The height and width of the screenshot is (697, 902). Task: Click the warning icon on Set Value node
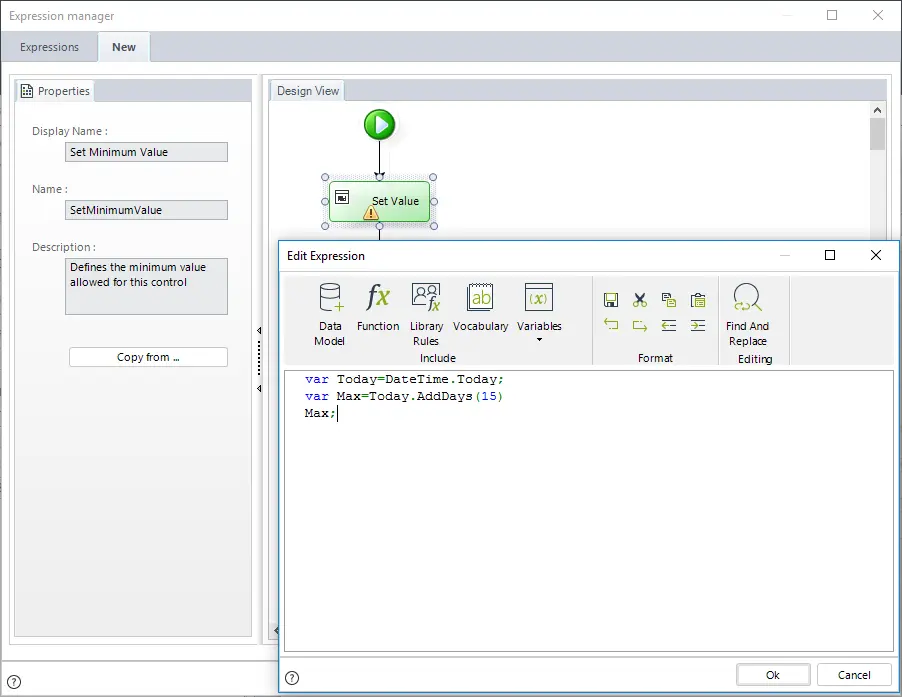[x=371, y=213]
